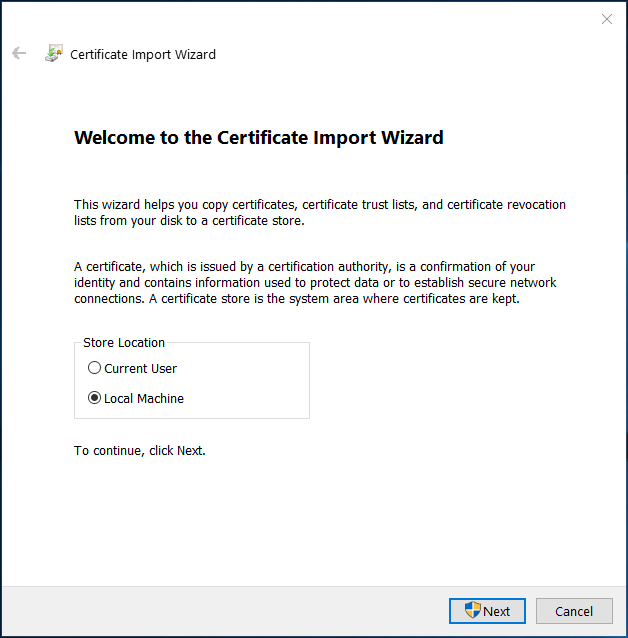Click the 'Certificate Import Wizard' title text

(x=143, y=55)
